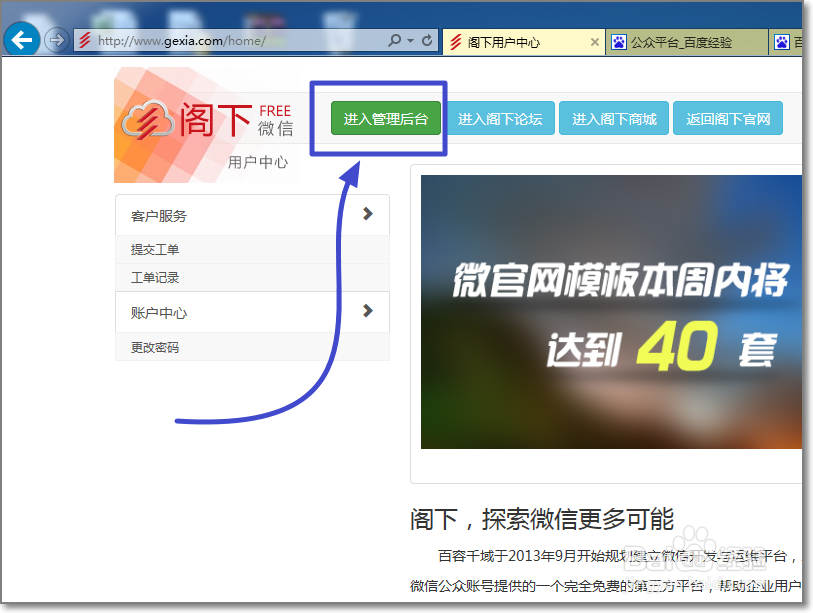This screenshot has width=813, height=613.
Task: Select the 客户服务 menu header
Action: coord(252,215)
